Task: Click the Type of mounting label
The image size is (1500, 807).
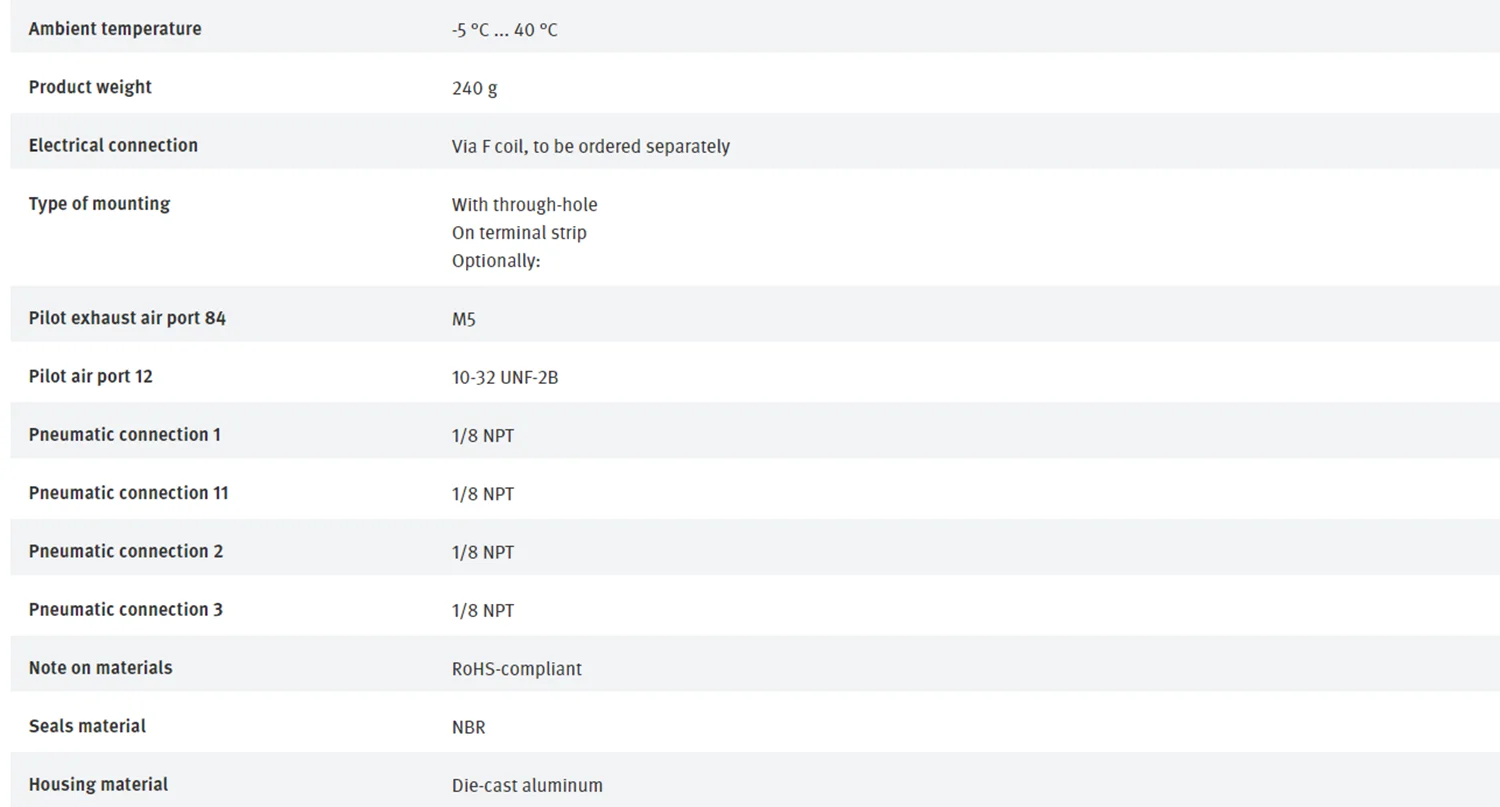Action: point(99,204)
